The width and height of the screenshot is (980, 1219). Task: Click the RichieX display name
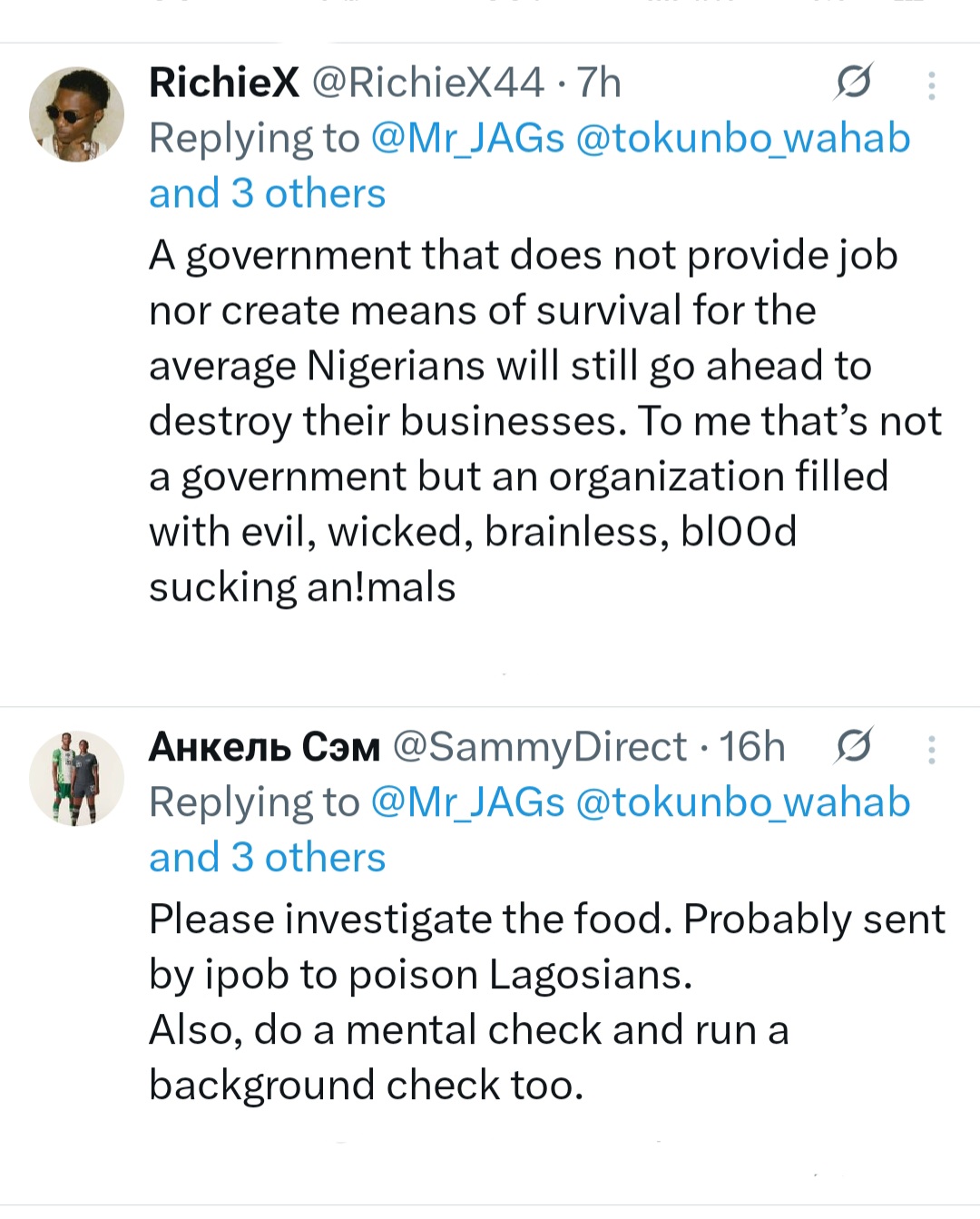223,84
